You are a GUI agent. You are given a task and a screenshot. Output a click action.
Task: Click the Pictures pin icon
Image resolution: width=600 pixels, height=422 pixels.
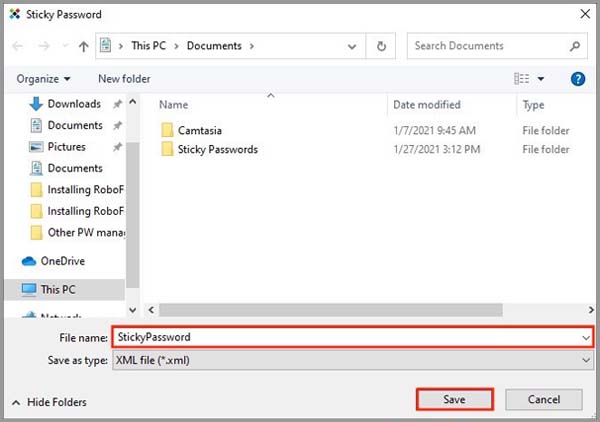[x=117, y=147]
